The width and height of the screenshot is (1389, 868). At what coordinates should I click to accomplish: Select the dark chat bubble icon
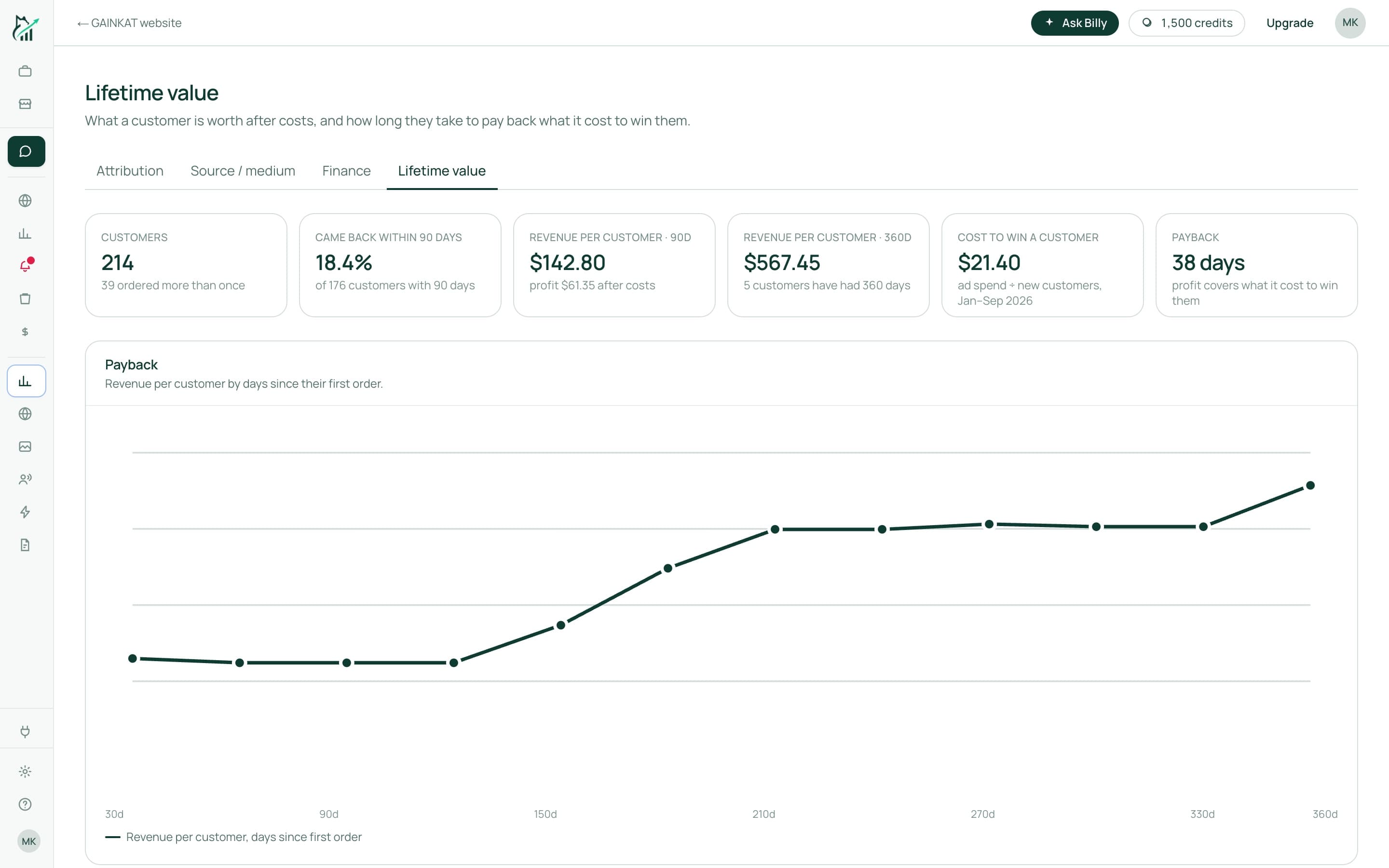click(x=27, y=151)
